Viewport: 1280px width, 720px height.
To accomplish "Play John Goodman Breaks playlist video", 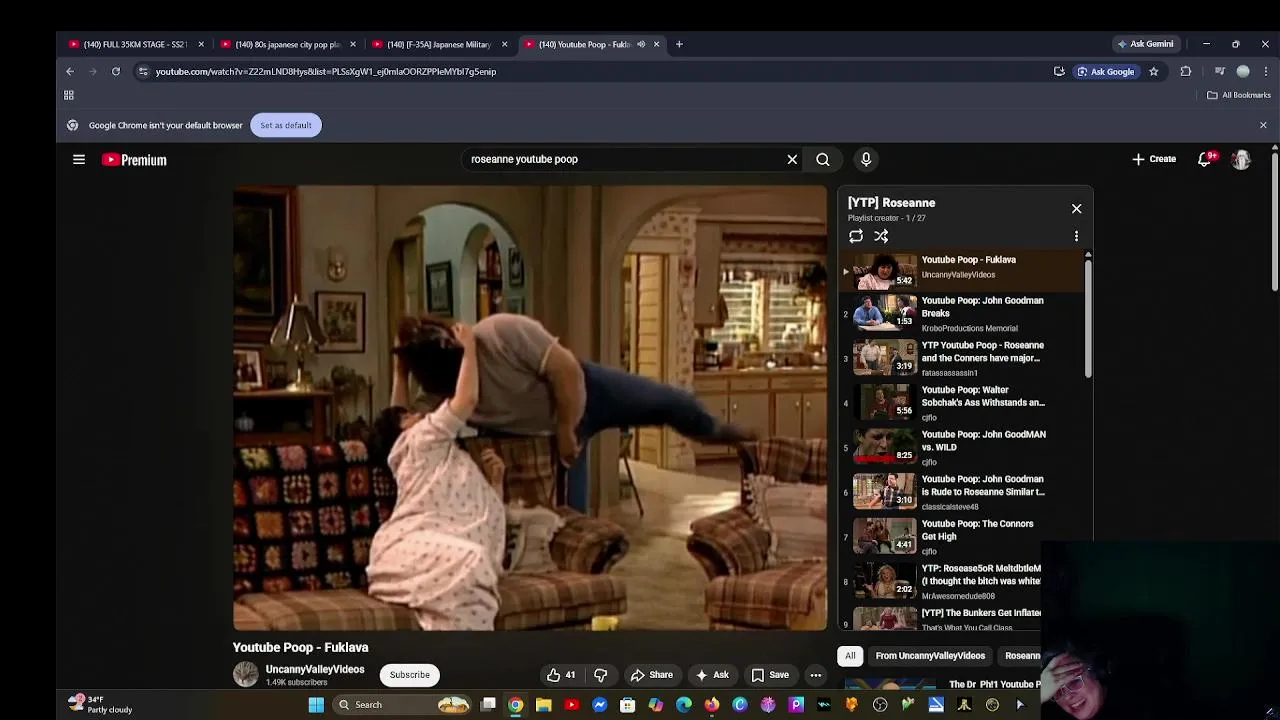I will pyautogui.click(x=962, y=313).
